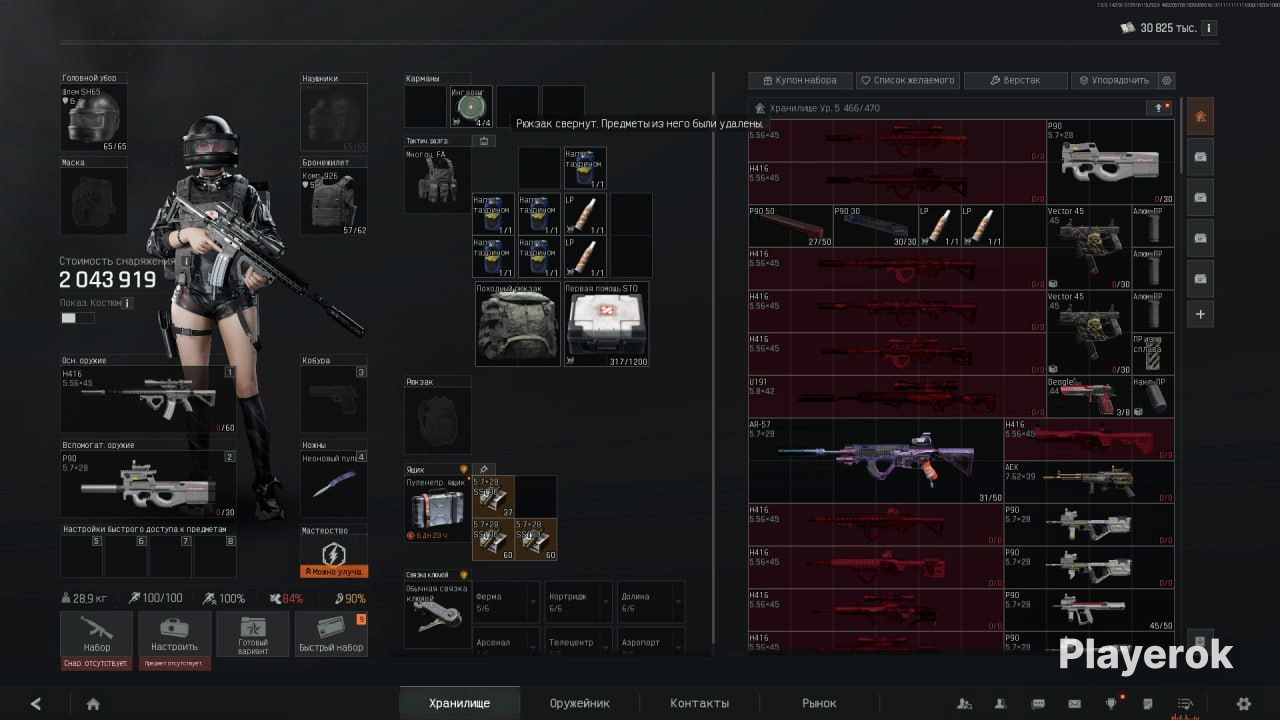The height and width of the screenshot is (720, 1280).
Task: Click the 28,9 кг weight value
Action: pyautogui.click(x=91, y=598)
